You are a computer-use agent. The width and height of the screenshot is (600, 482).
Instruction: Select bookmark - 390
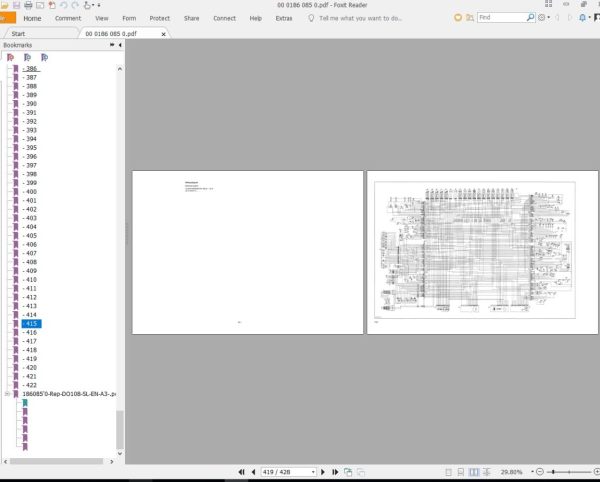point(30,104)
